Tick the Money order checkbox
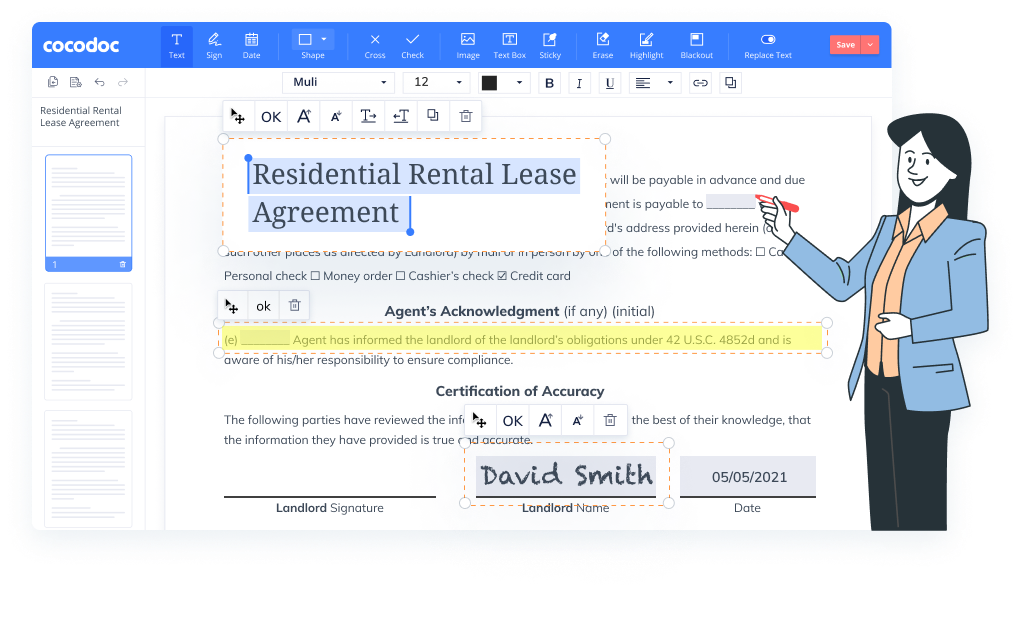 tap(315, 276)
